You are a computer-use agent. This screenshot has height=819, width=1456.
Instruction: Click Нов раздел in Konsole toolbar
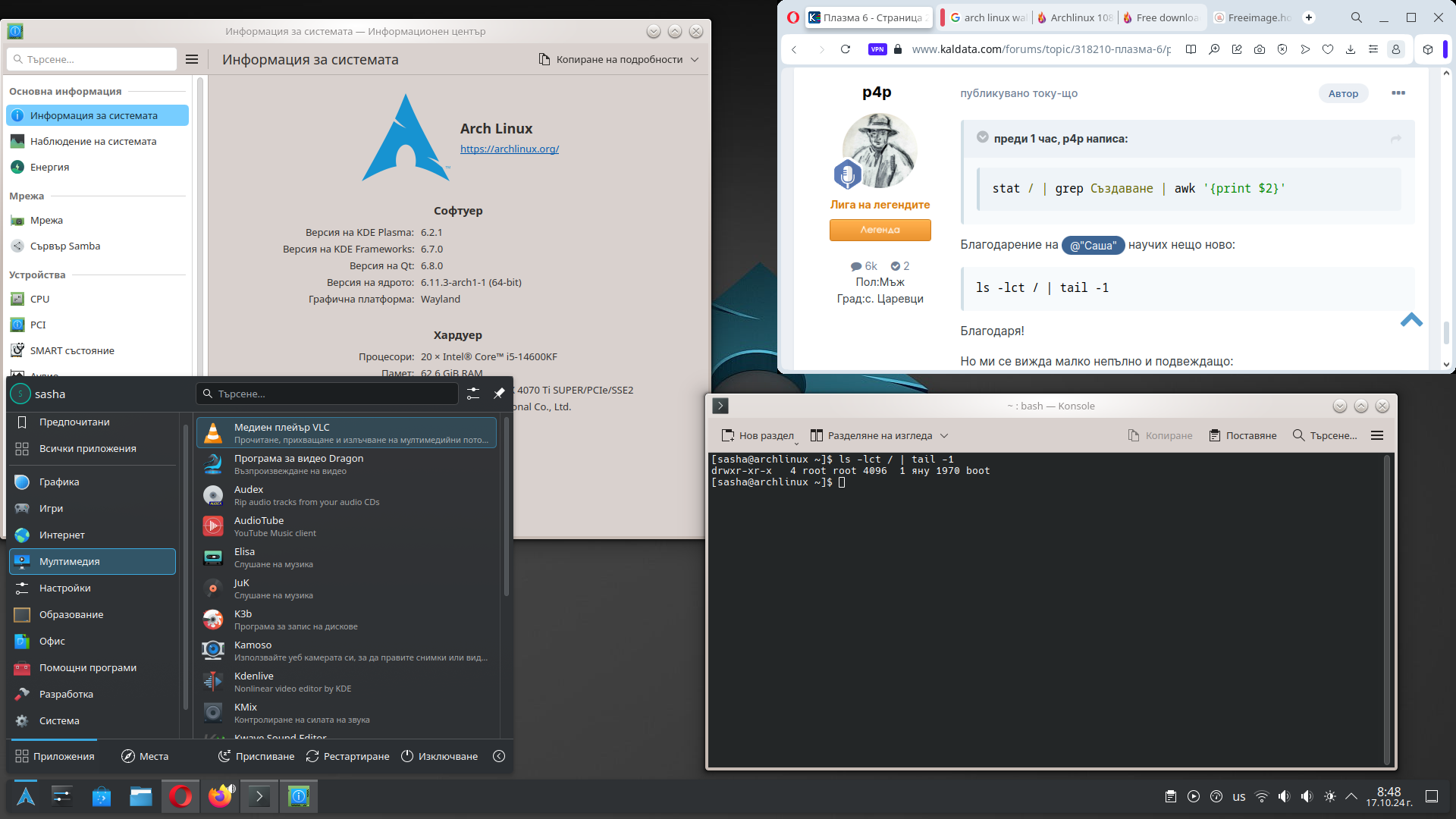click(758, 435)
